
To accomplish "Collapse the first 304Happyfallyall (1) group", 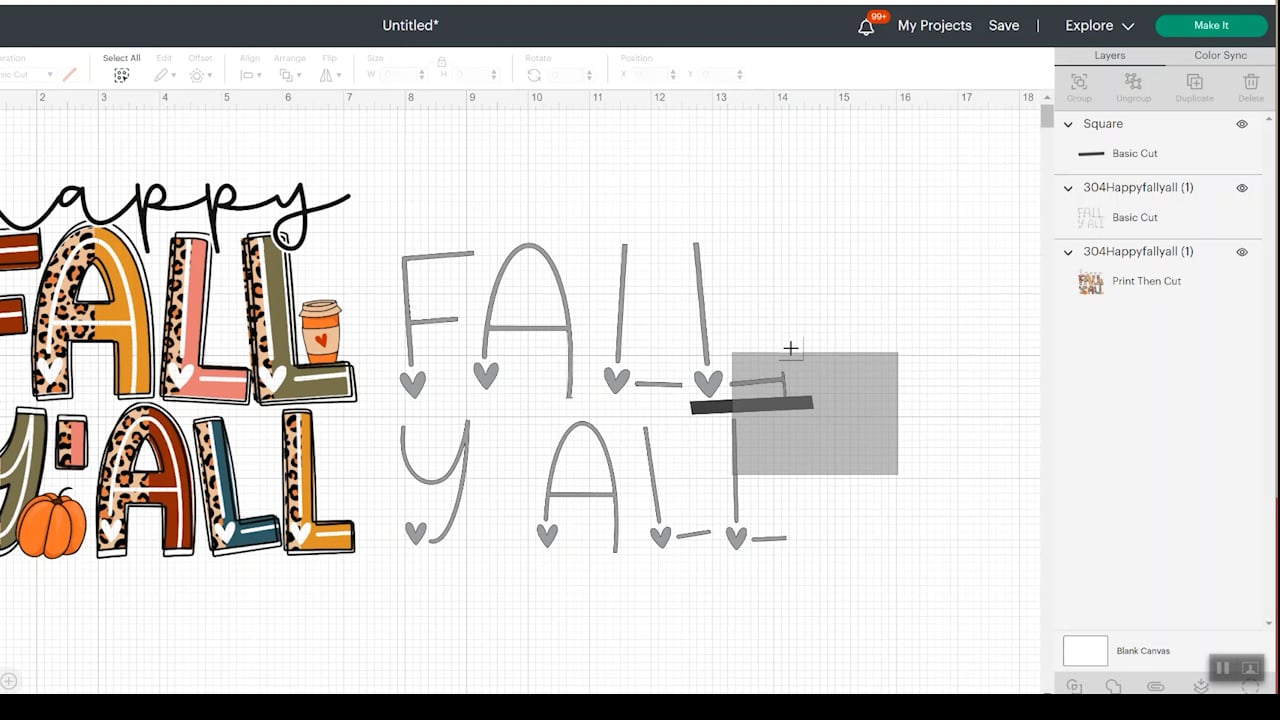I will click(1068, 188).
